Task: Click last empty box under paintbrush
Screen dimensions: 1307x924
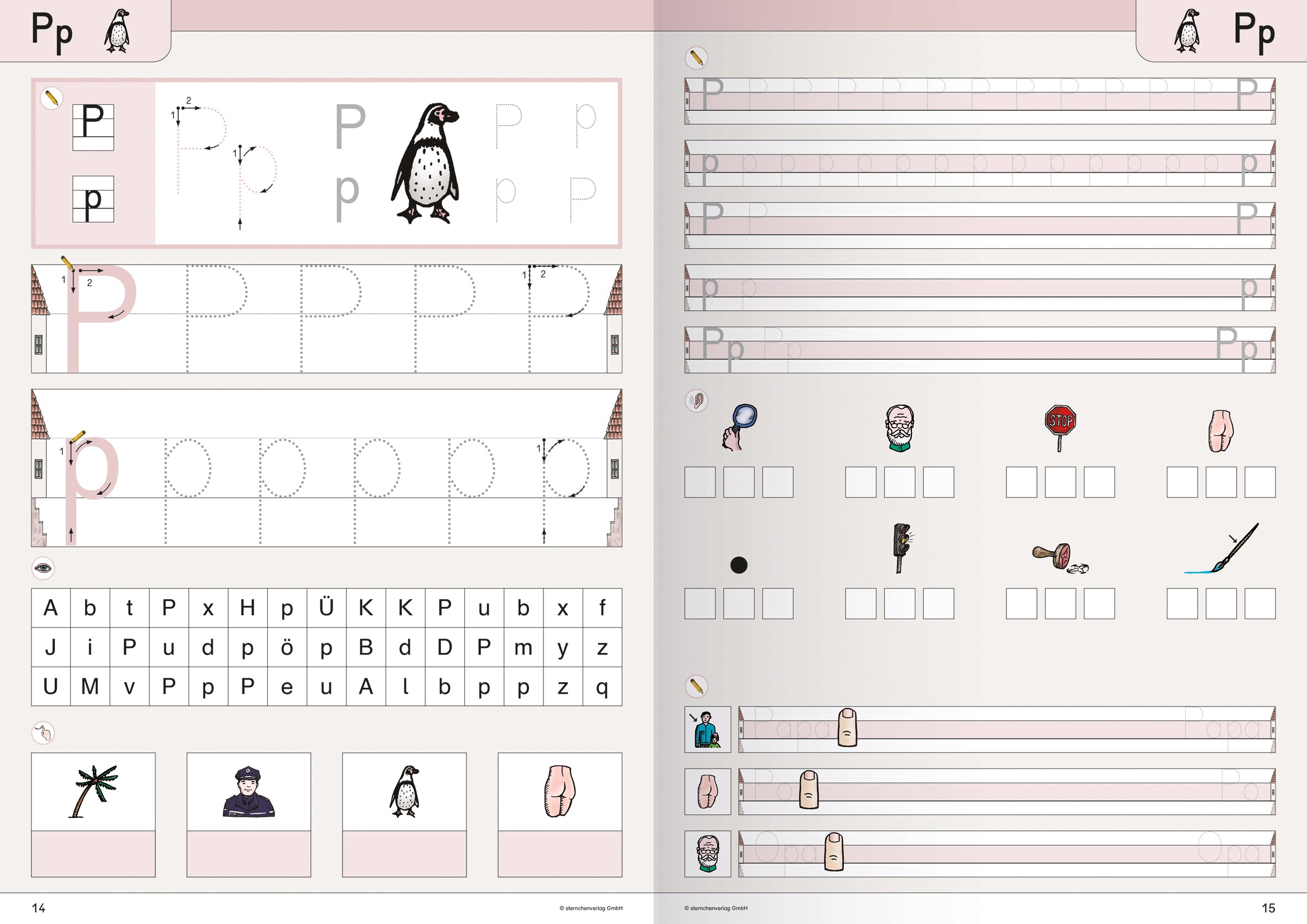Action: pyautogui.click(x=1259, y=604)
